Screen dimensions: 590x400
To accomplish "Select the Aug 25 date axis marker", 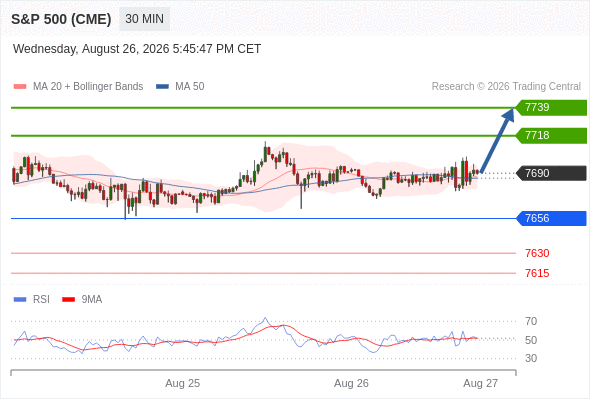I will pos(182,383).
